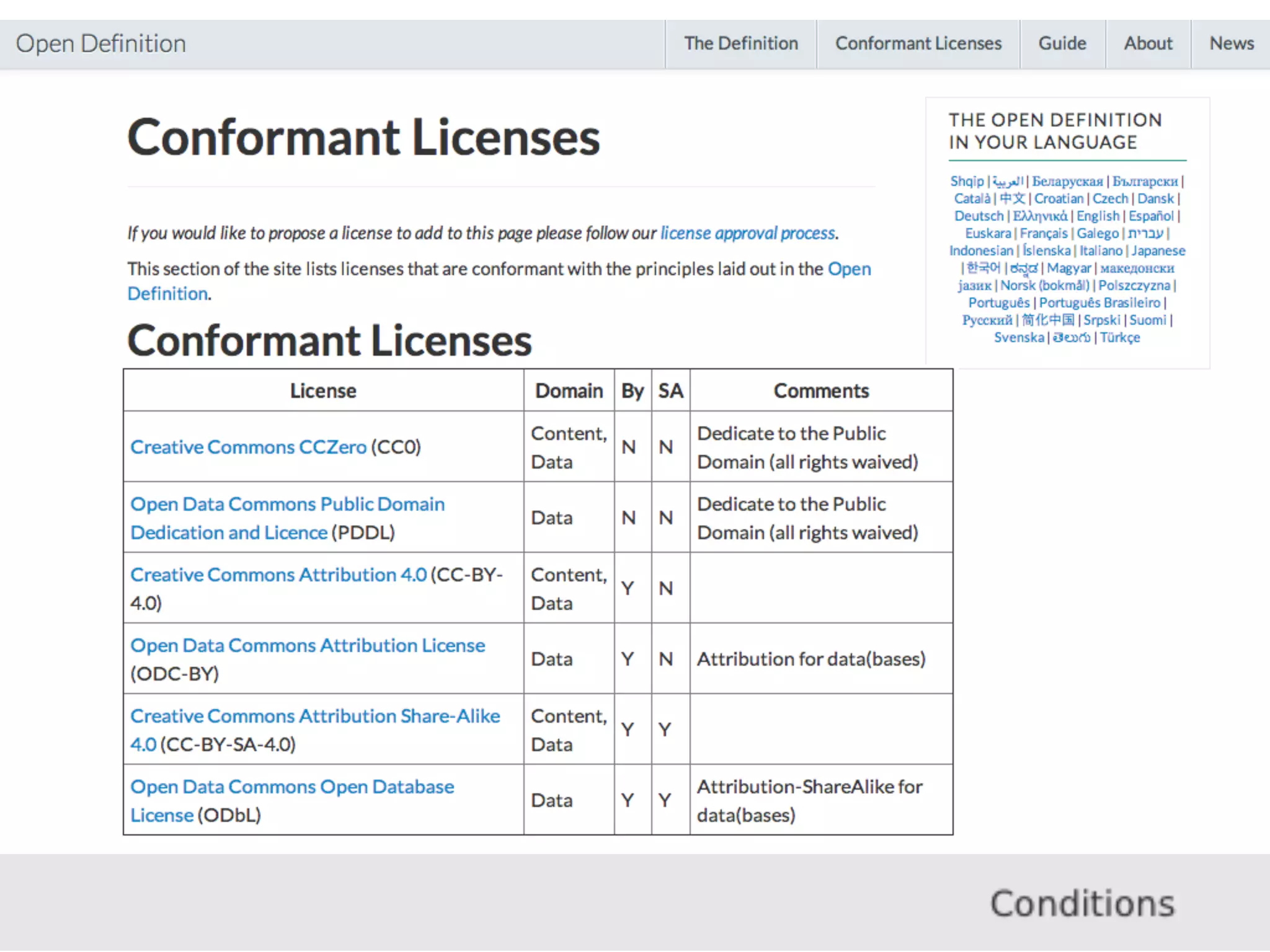The image size is (1270, 952).
Task: Select Japanese from the language sidebar
Action: tap(1158, 251)
